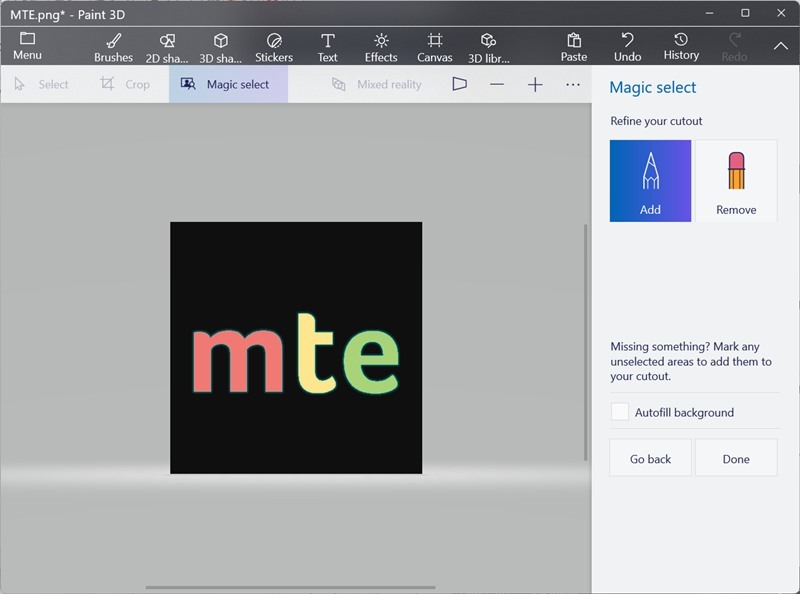This screenshot has width=800, height=594.
Task: Open the Stickers panel
Action: [274, 46]
